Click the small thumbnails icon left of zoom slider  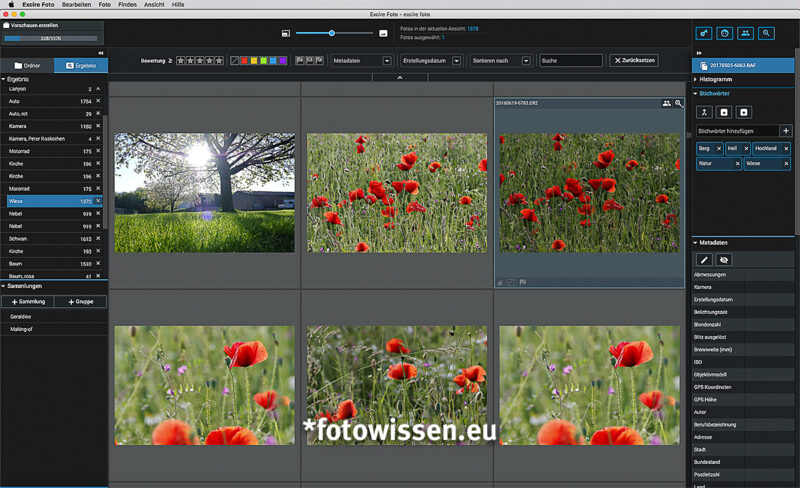click(x=286, y=33)
